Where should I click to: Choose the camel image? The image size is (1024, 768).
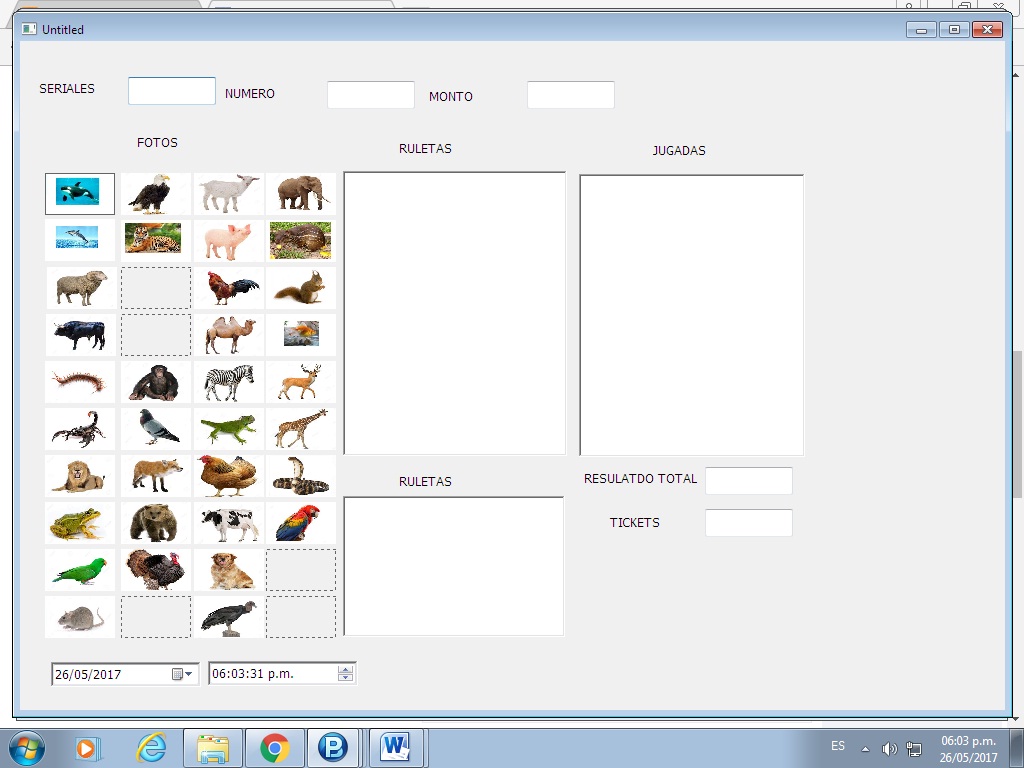tap(229, 334)
